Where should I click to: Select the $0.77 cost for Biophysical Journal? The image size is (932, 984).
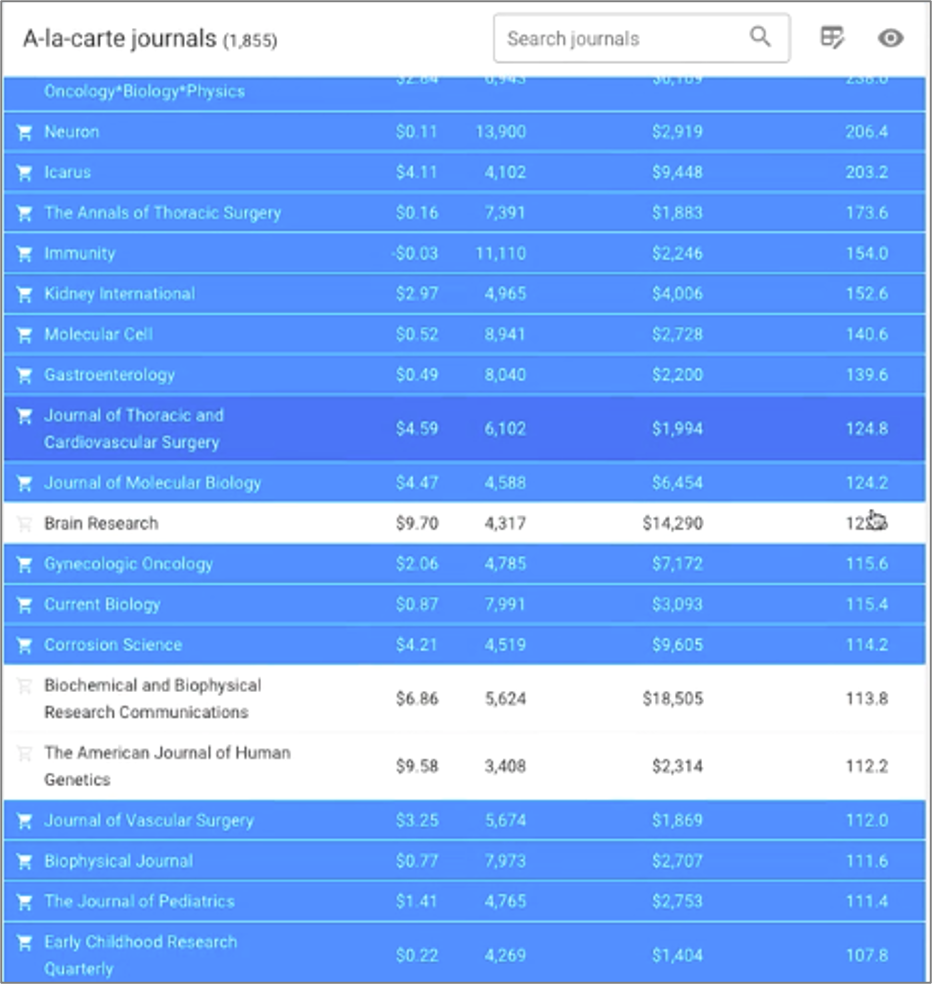pyautogui.click(x=417, y=861)
